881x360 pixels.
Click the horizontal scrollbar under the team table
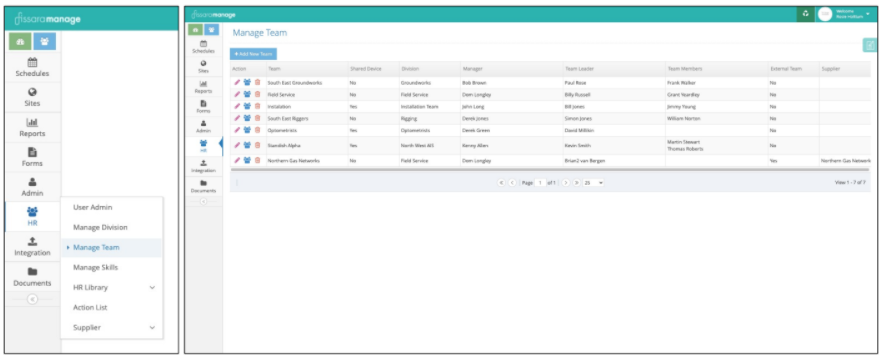click(550, 169)
